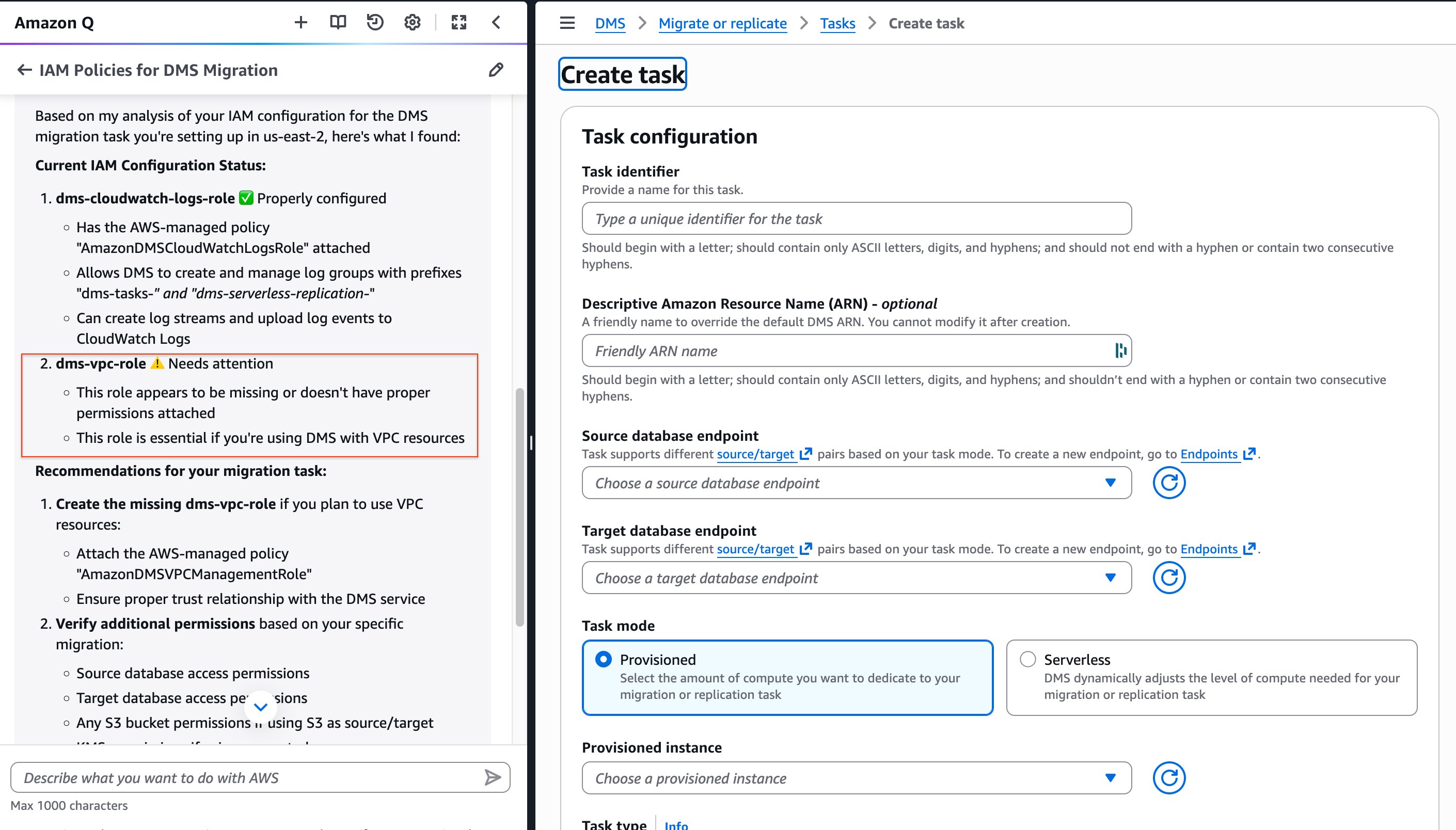Start a new Amazon Q conversation

302,22
